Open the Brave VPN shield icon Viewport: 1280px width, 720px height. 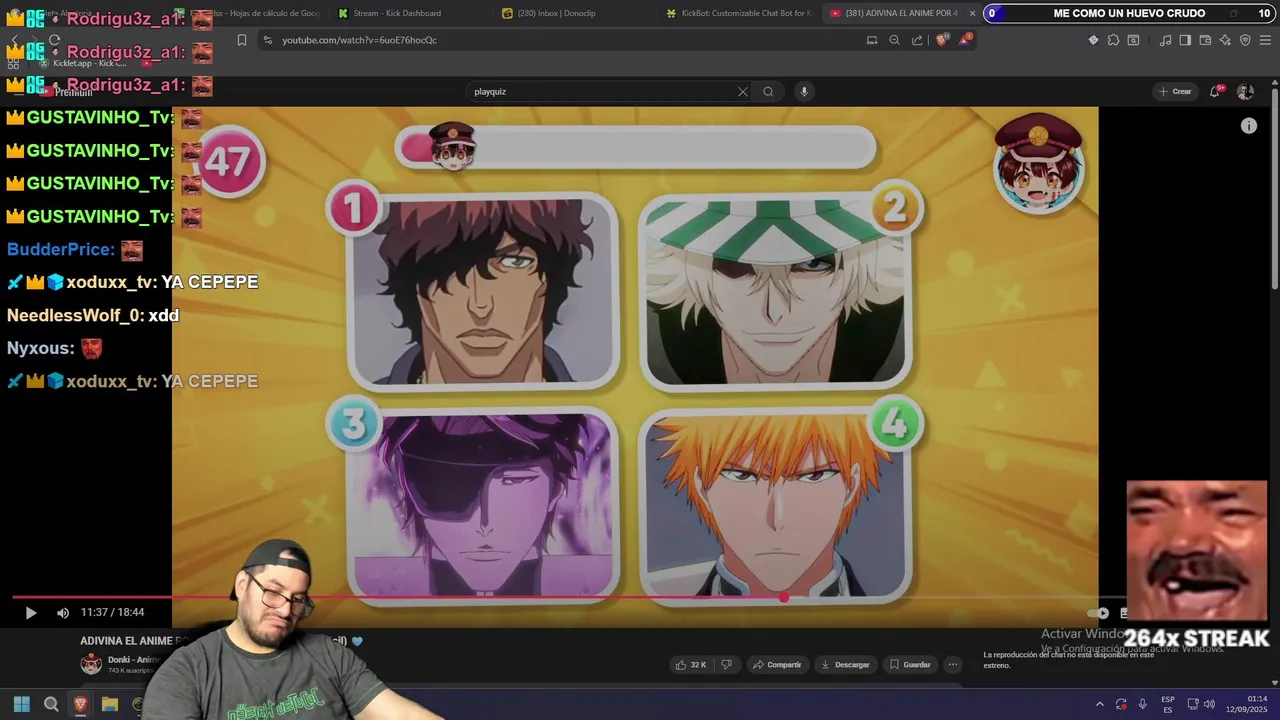[x=1245, y=40]
